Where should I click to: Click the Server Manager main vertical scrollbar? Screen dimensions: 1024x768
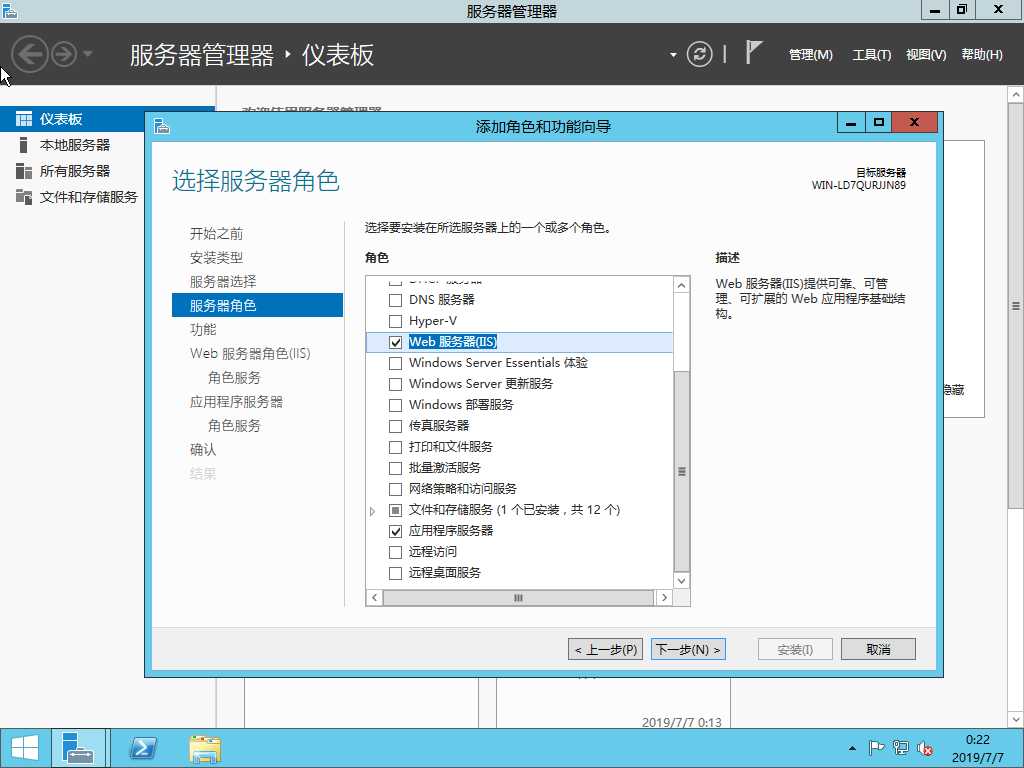[1016, 305]
